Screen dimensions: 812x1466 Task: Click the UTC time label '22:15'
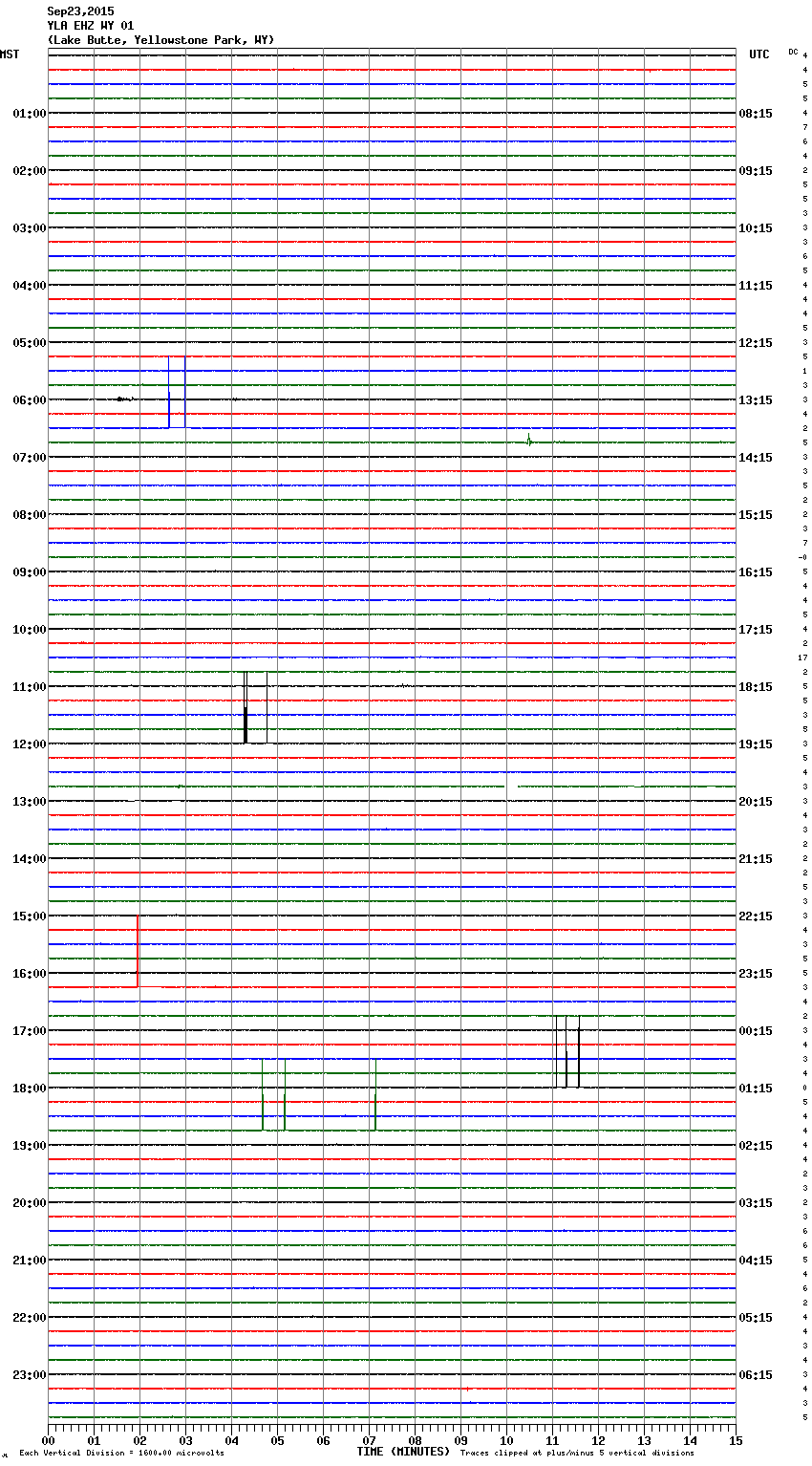756,916
